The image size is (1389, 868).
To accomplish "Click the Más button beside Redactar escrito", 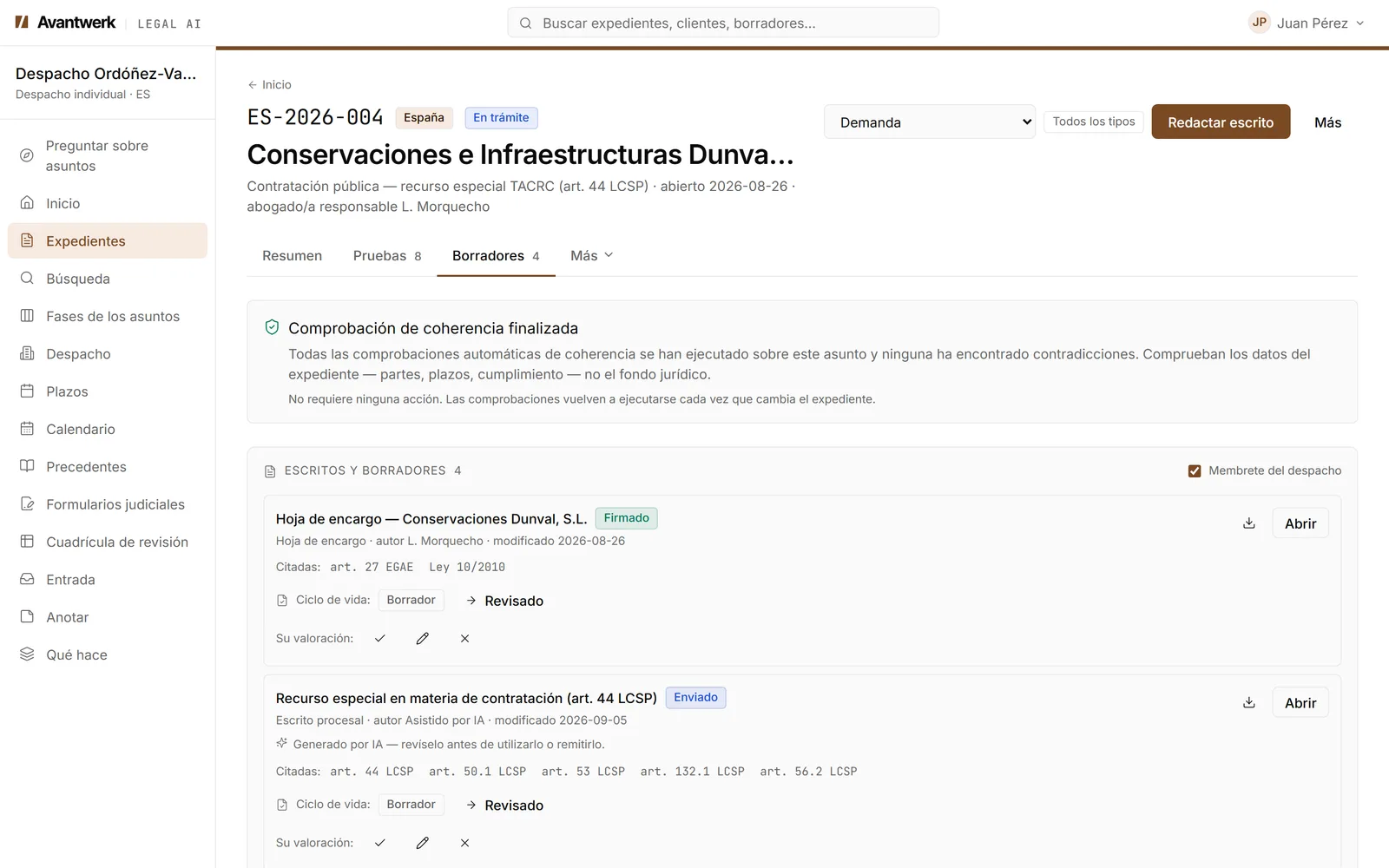I will point(1327,122).
